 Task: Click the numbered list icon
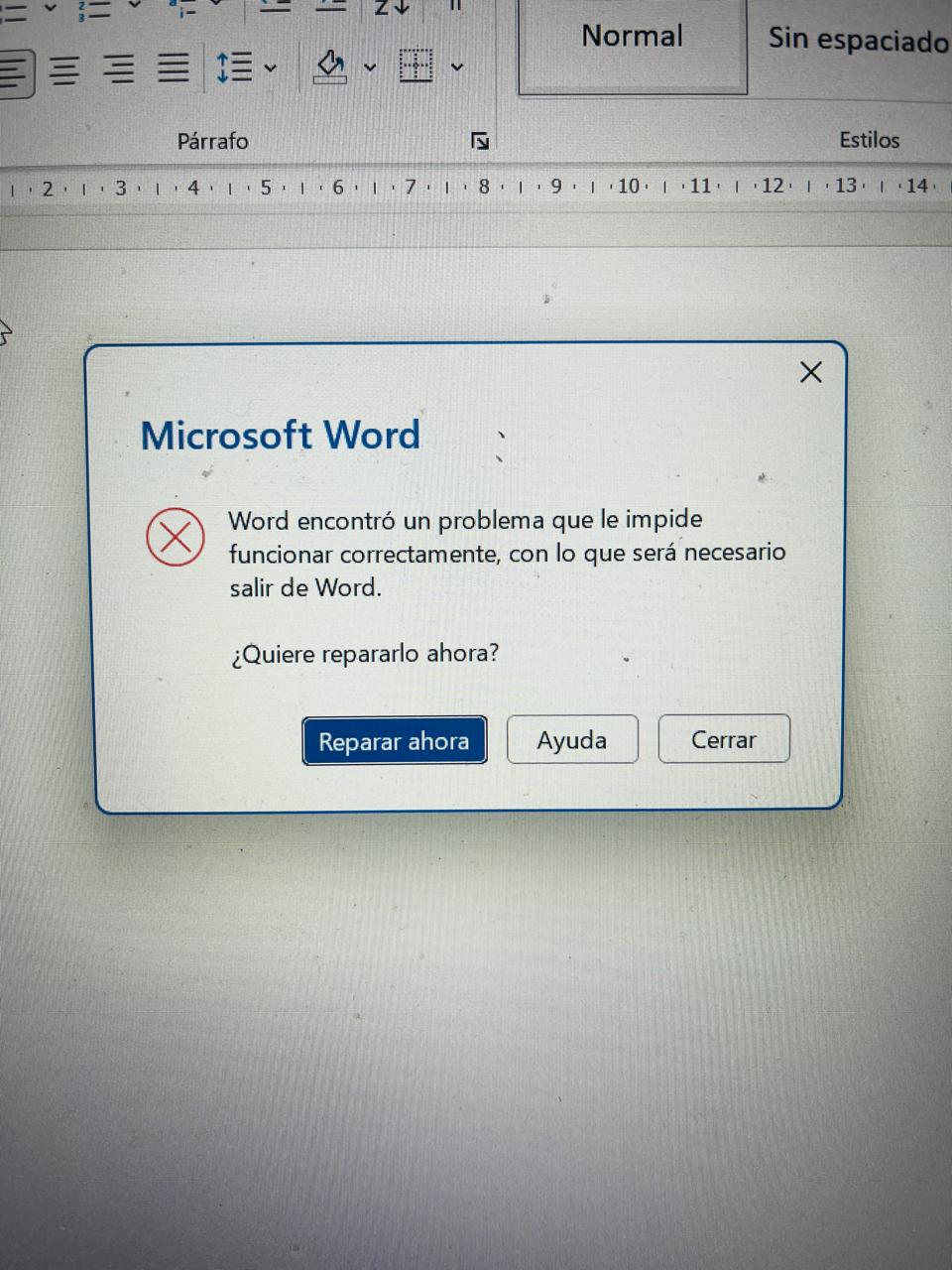click(x=95, y=10)
